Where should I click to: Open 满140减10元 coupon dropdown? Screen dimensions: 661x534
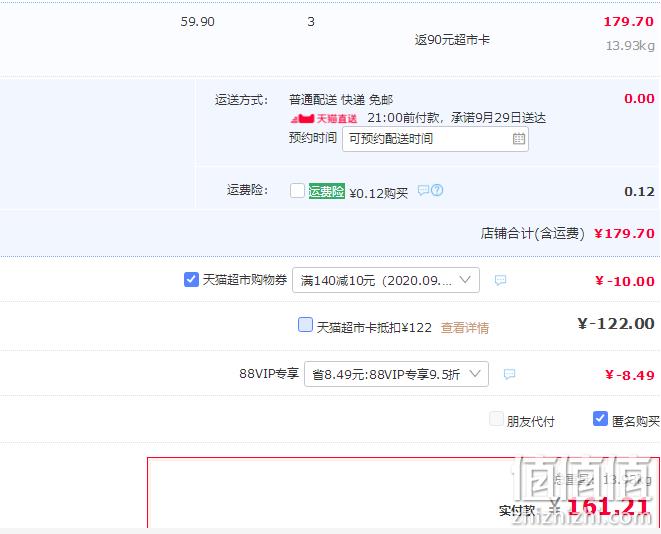point(386,280)
